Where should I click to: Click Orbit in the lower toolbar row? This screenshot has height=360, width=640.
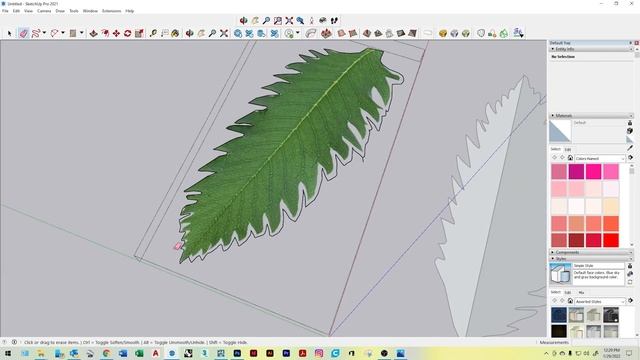click(190, 33)
